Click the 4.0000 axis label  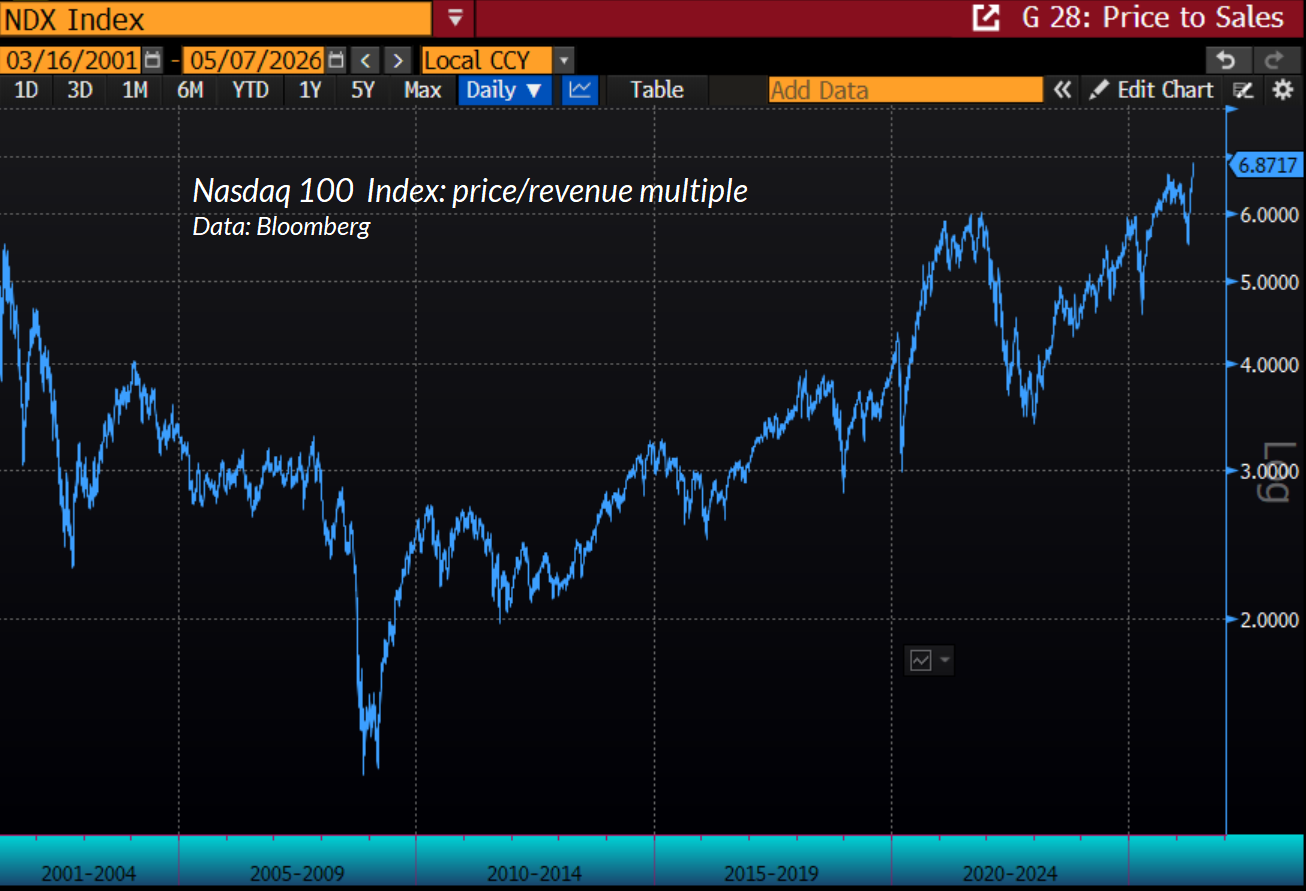(x=1269, y=365)
